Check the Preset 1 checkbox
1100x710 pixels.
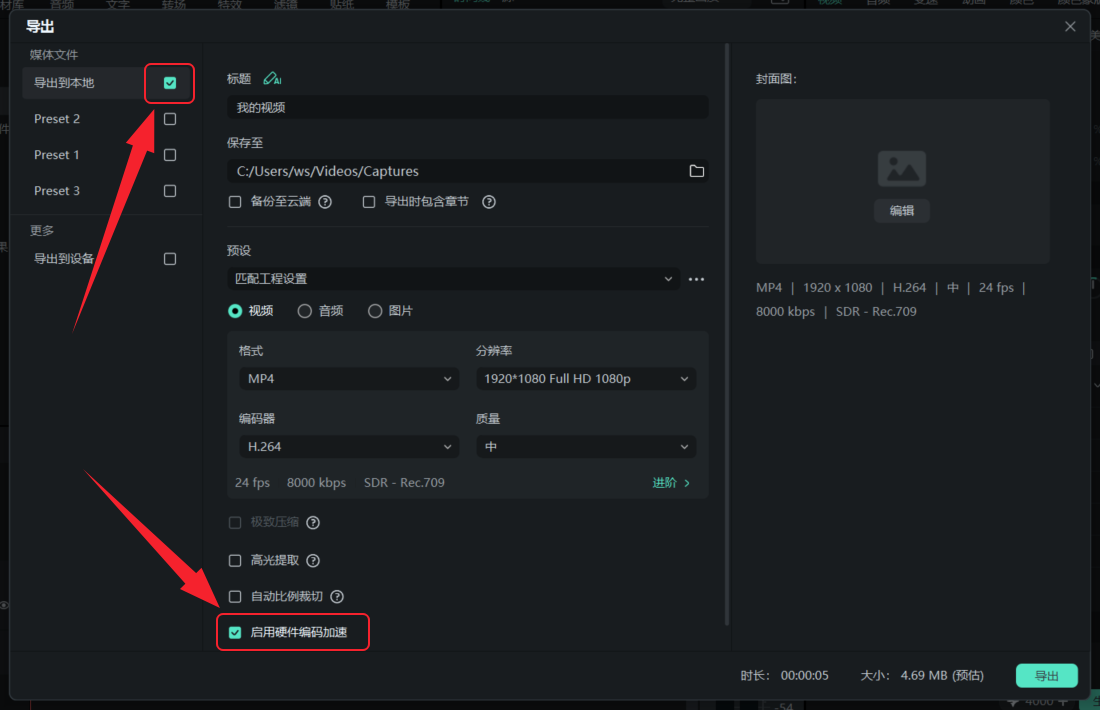170,155
